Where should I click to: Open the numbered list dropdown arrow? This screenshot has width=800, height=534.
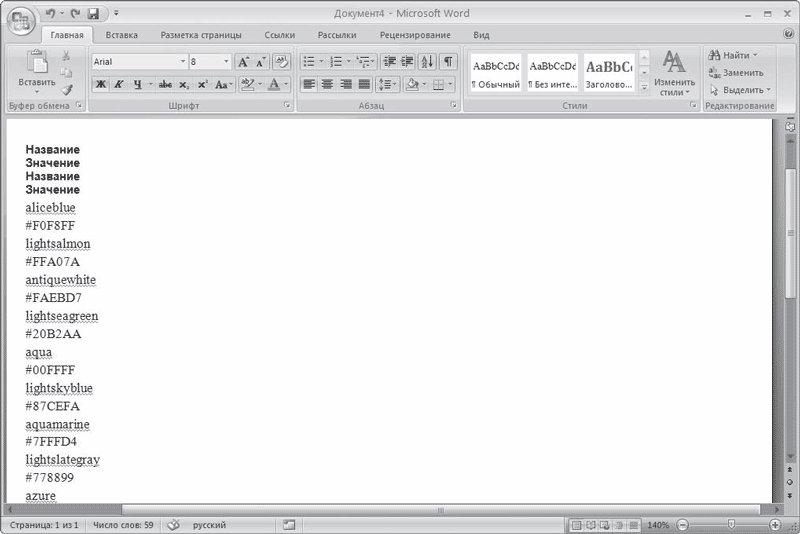tap(349, 62)
